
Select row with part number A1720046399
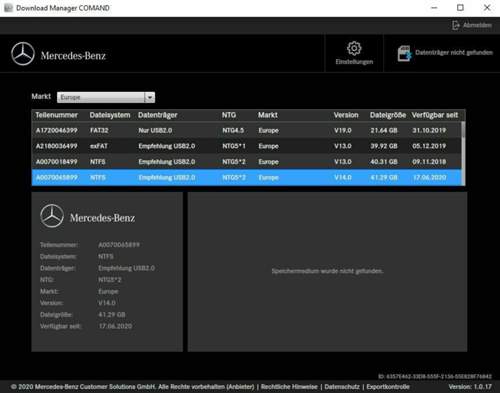pos(246,130)
